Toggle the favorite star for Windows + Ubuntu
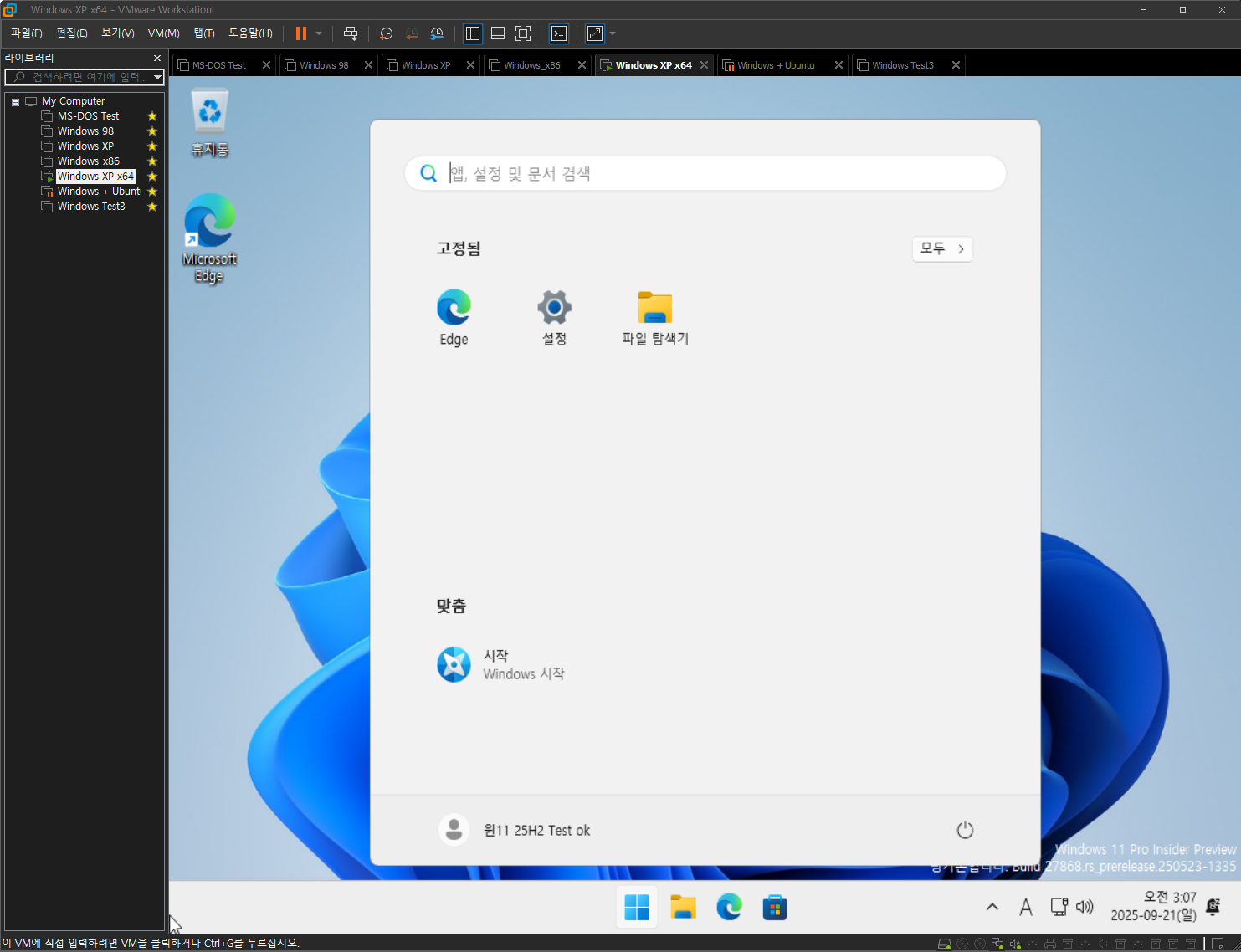Viewport: 1241px width, 952px height. 152,192
